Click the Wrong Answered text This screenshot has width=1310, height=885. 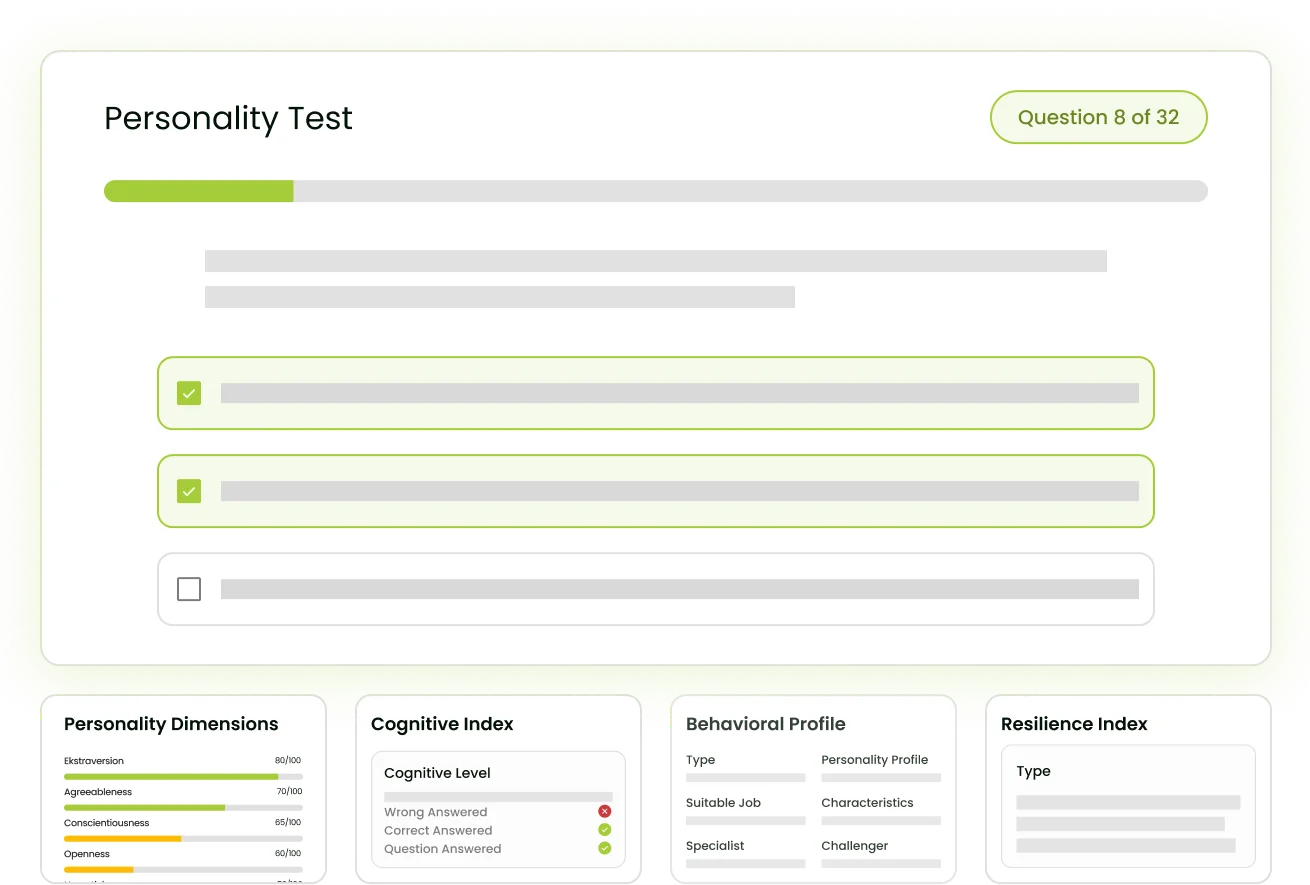click(x=436, y=812)
